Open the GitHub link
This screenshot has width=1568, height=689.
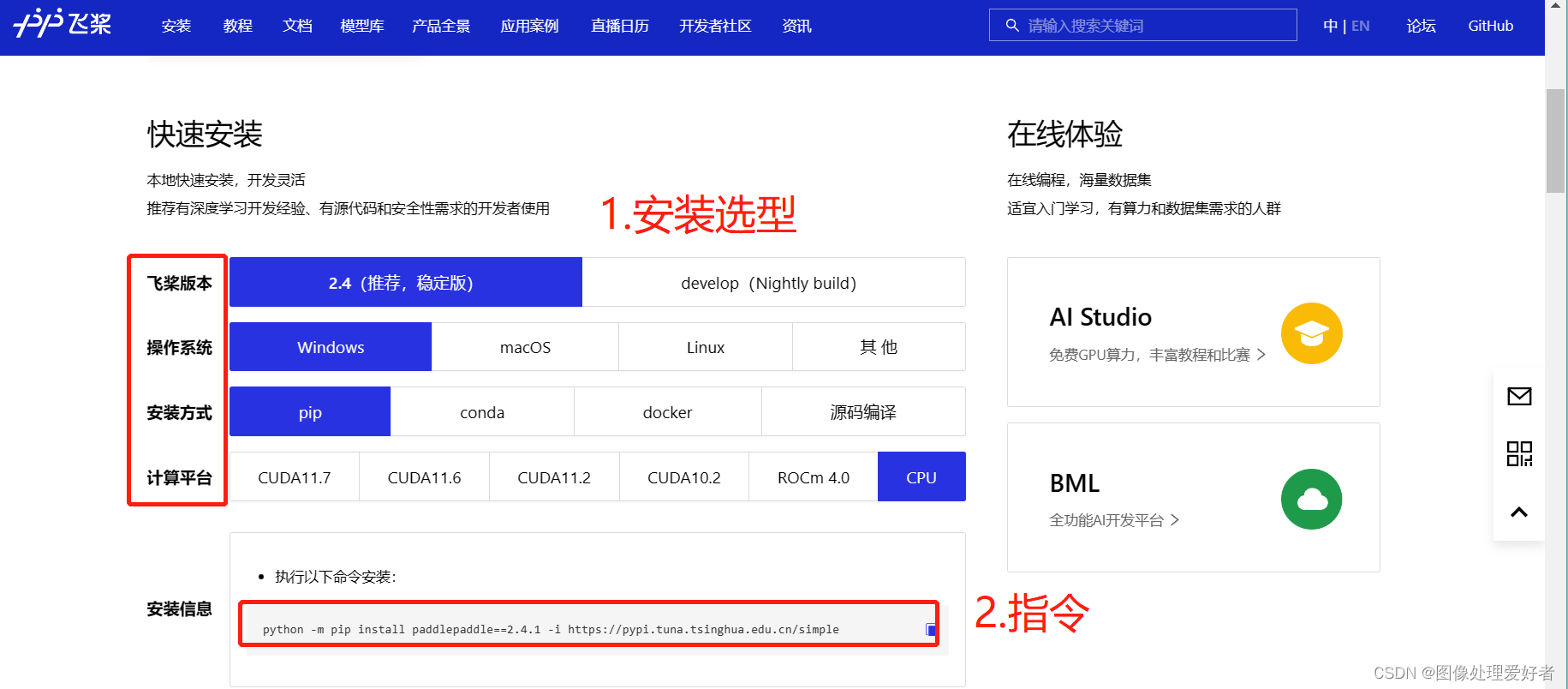click(x=1490, y=26)
